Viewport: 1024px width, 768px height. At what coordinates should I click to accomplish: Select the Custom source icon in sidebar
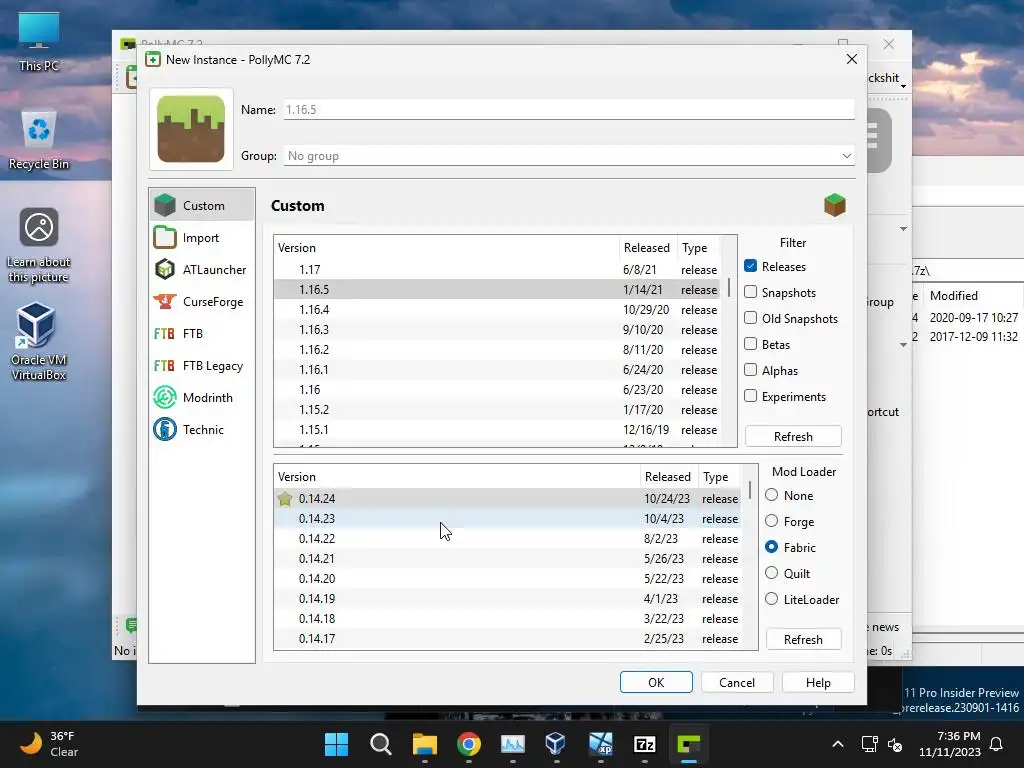165,205
